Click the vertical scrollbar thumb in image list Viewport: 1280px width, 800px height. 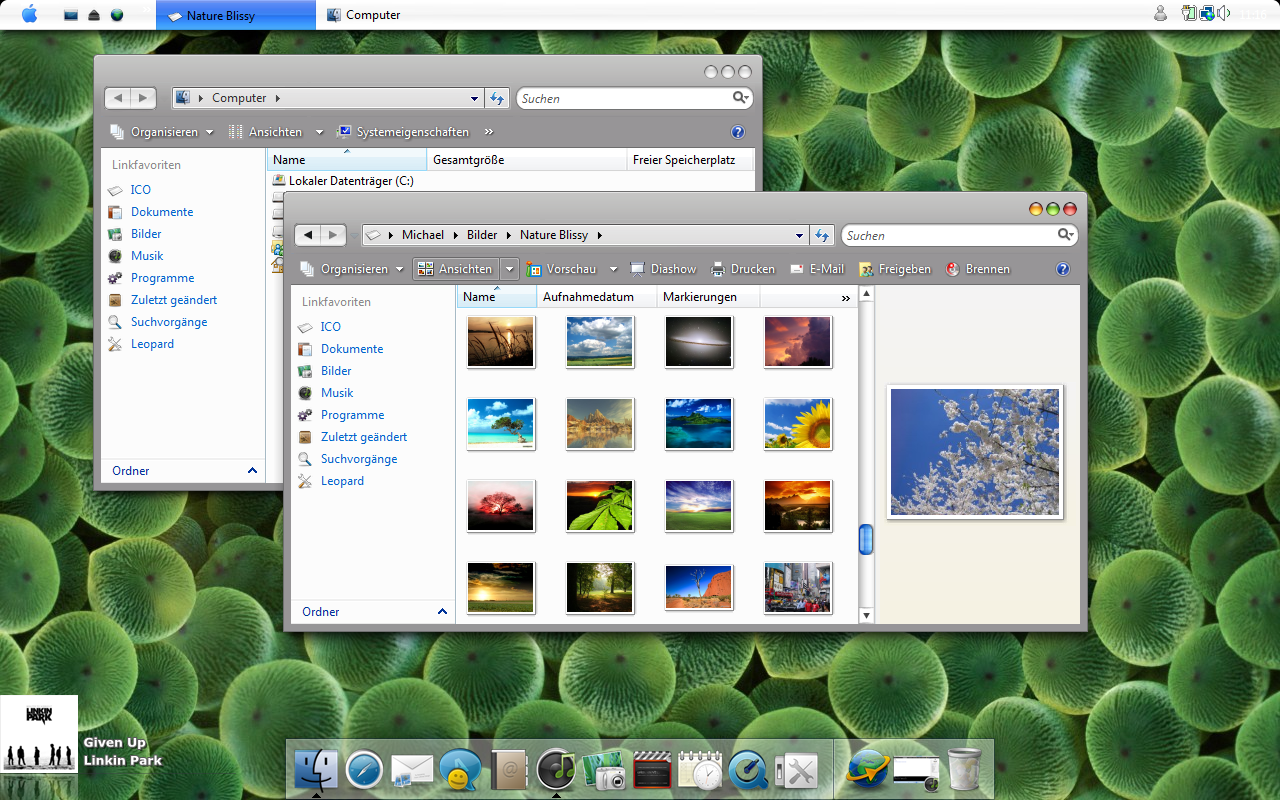(x=866, y=539)
